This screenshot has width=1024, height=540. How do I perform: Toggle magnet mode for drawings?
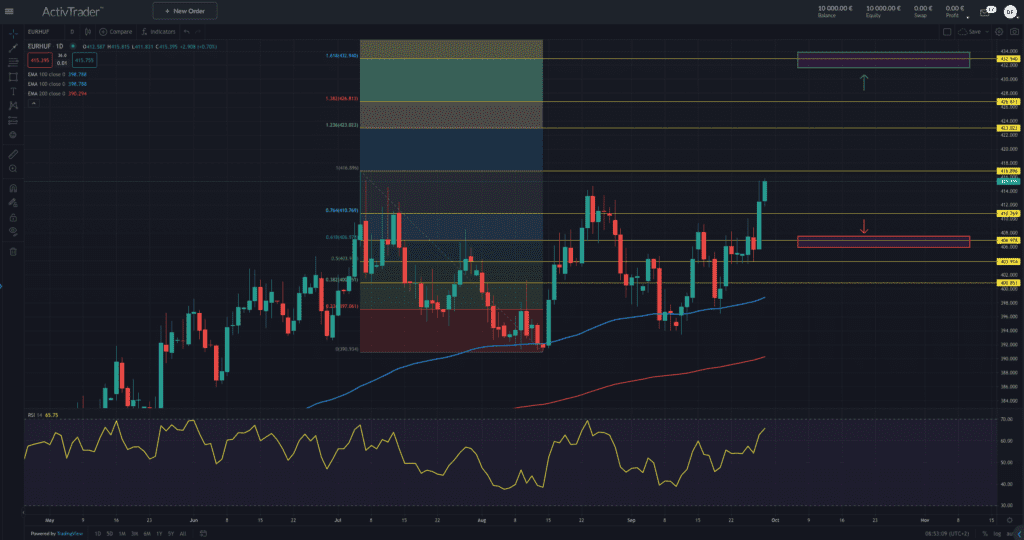[x=13, y=188]
